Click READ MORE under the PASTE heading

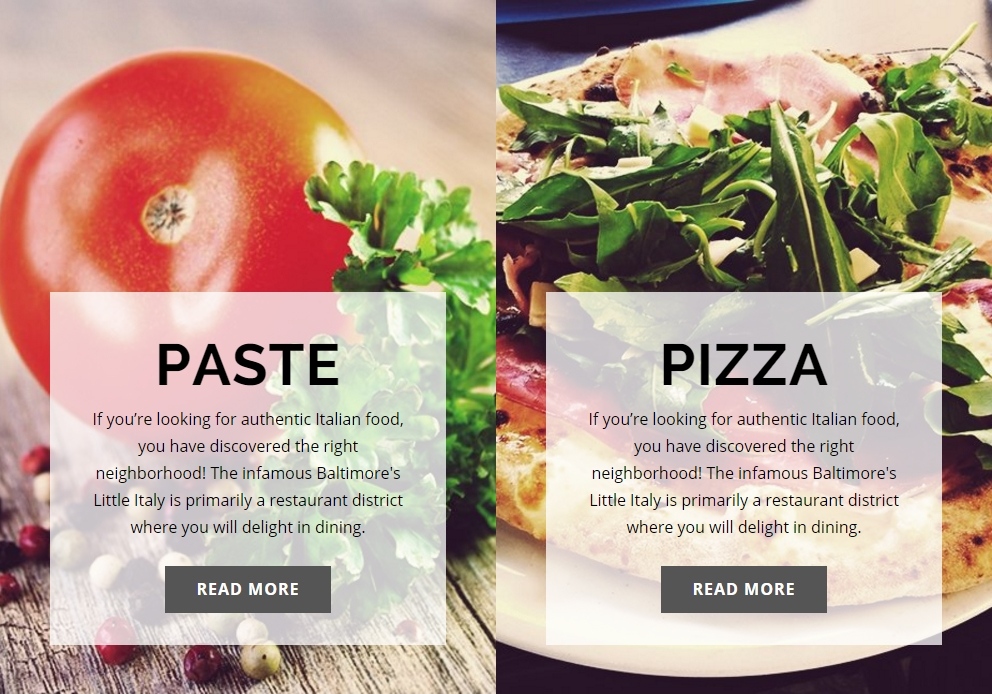tap(247, 589)
